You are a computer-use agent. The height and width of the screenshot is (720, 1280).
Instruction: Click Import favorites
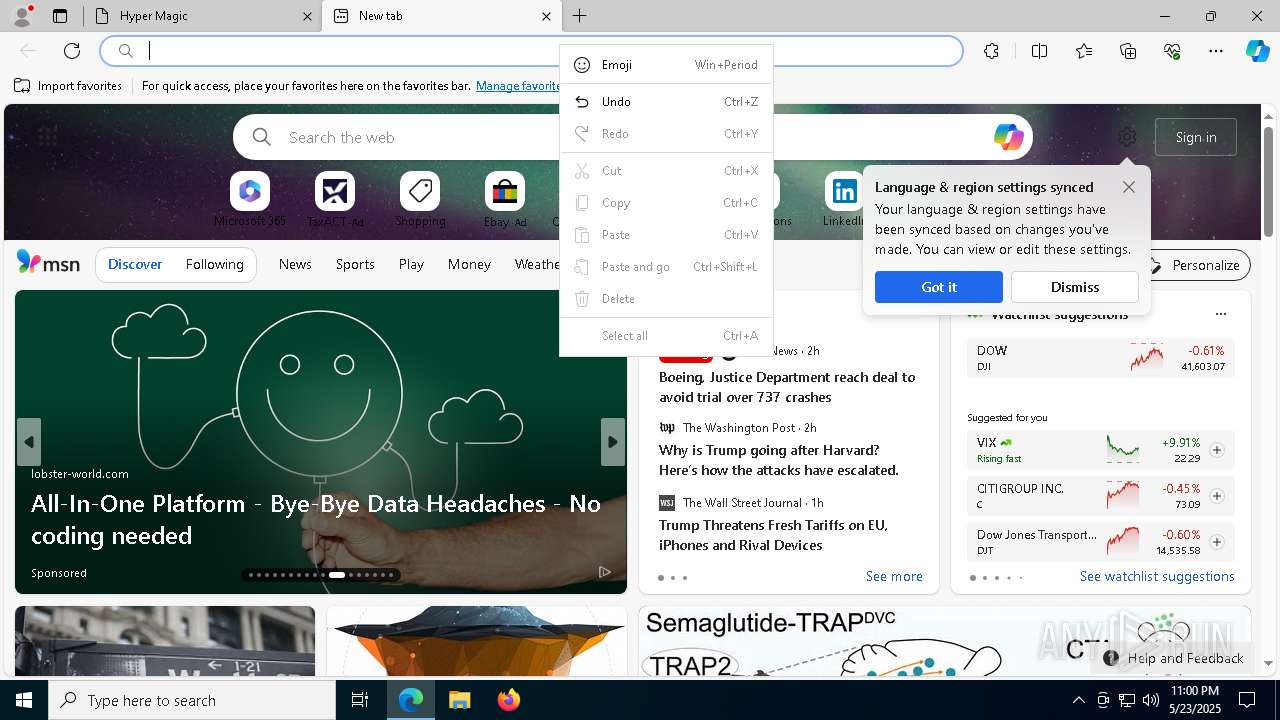(x=68, y=86)
